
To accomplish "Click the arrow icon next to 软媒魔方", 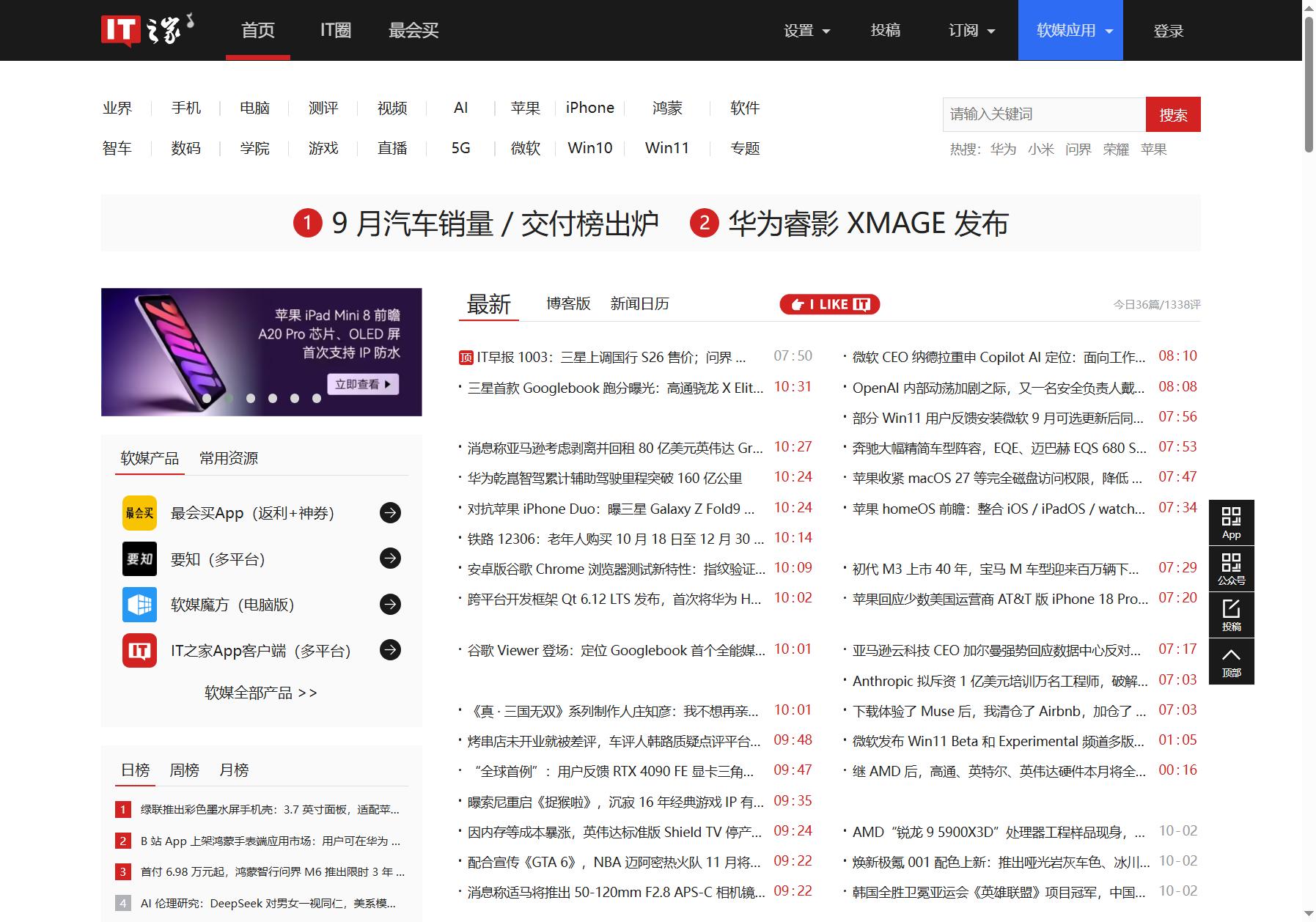I will coord(390,605).
